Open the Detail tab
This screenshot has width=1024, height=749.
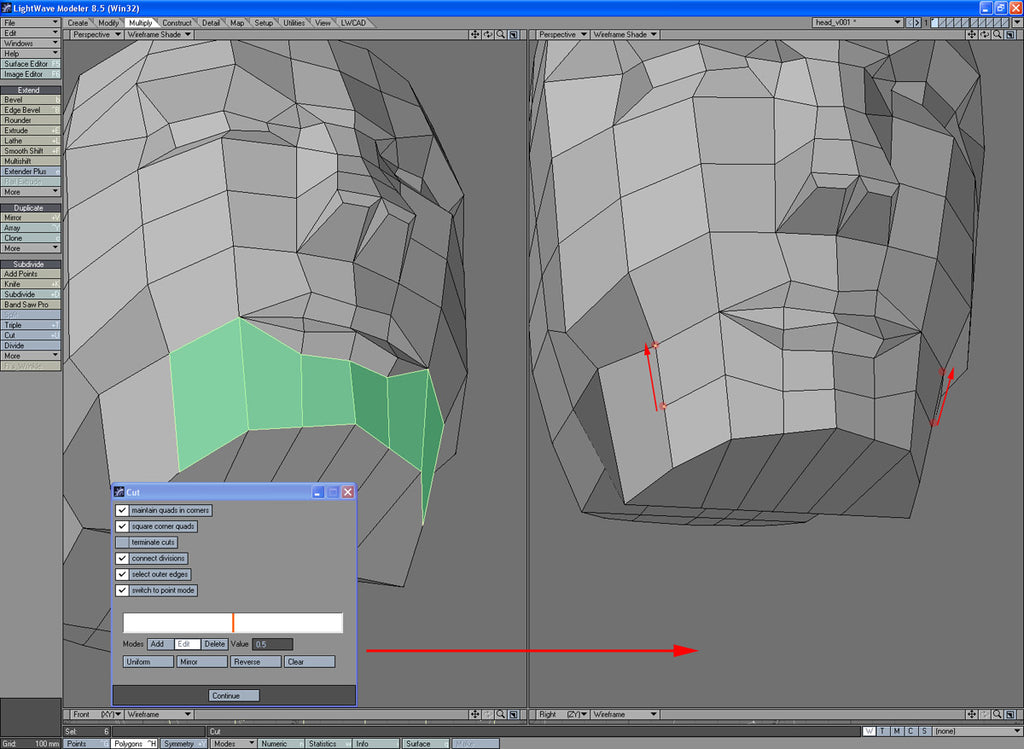(x=211, y=22)
